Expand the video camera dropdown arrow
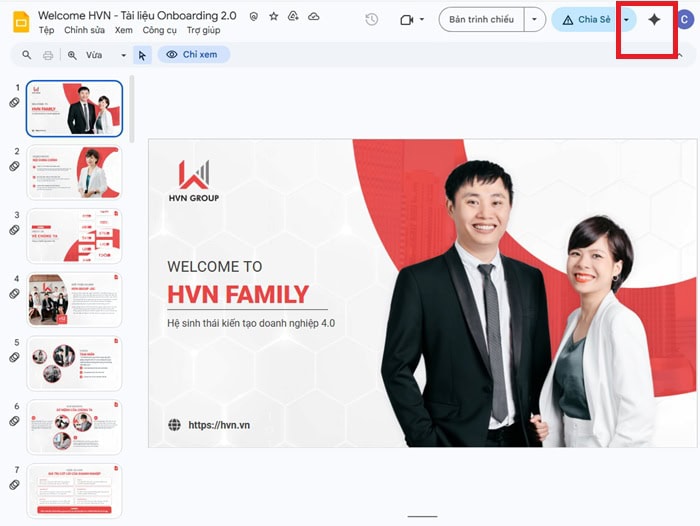 [x=422, y=20]
